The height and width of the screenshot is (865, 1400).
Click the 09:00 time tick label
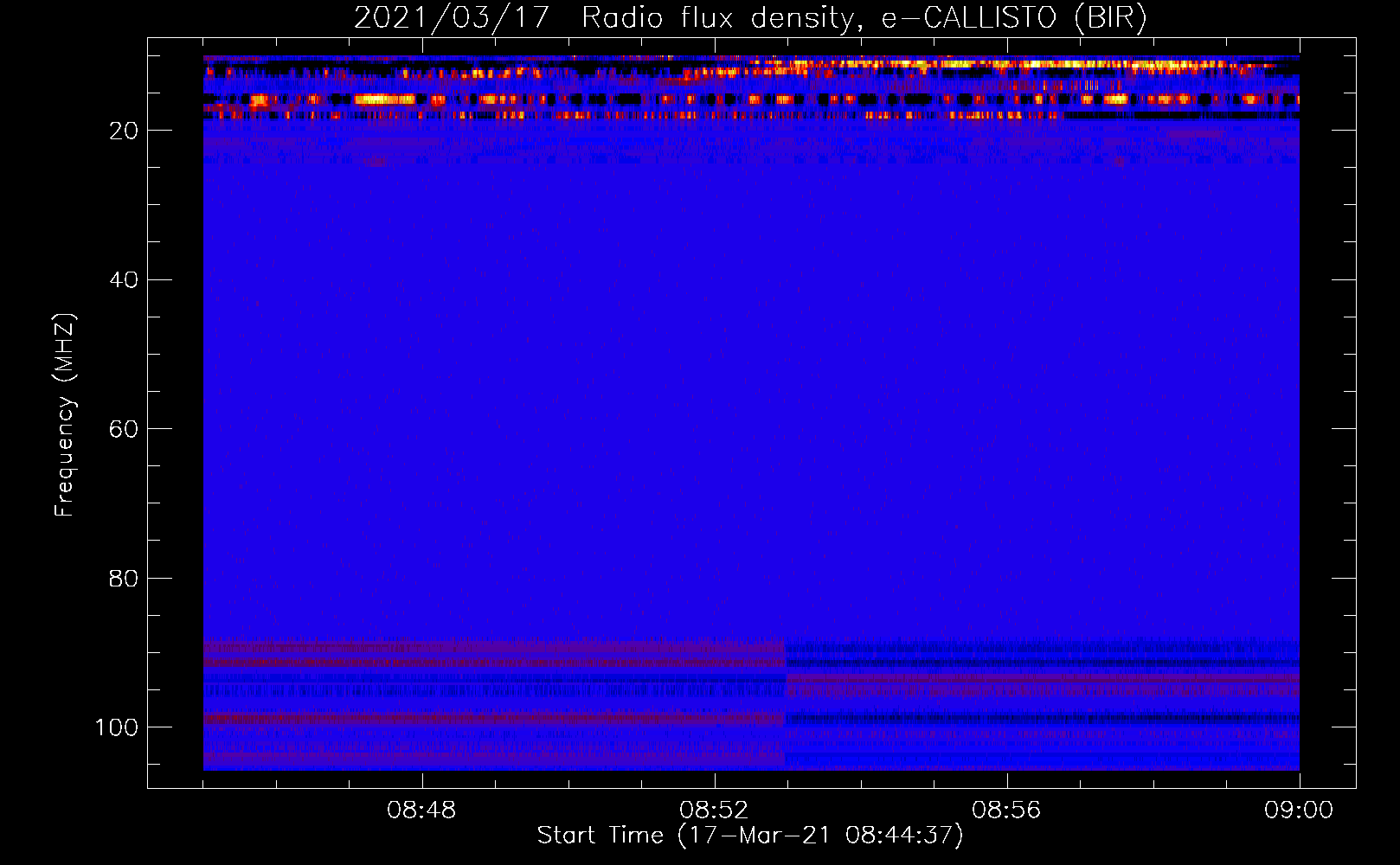(1299, 811)
